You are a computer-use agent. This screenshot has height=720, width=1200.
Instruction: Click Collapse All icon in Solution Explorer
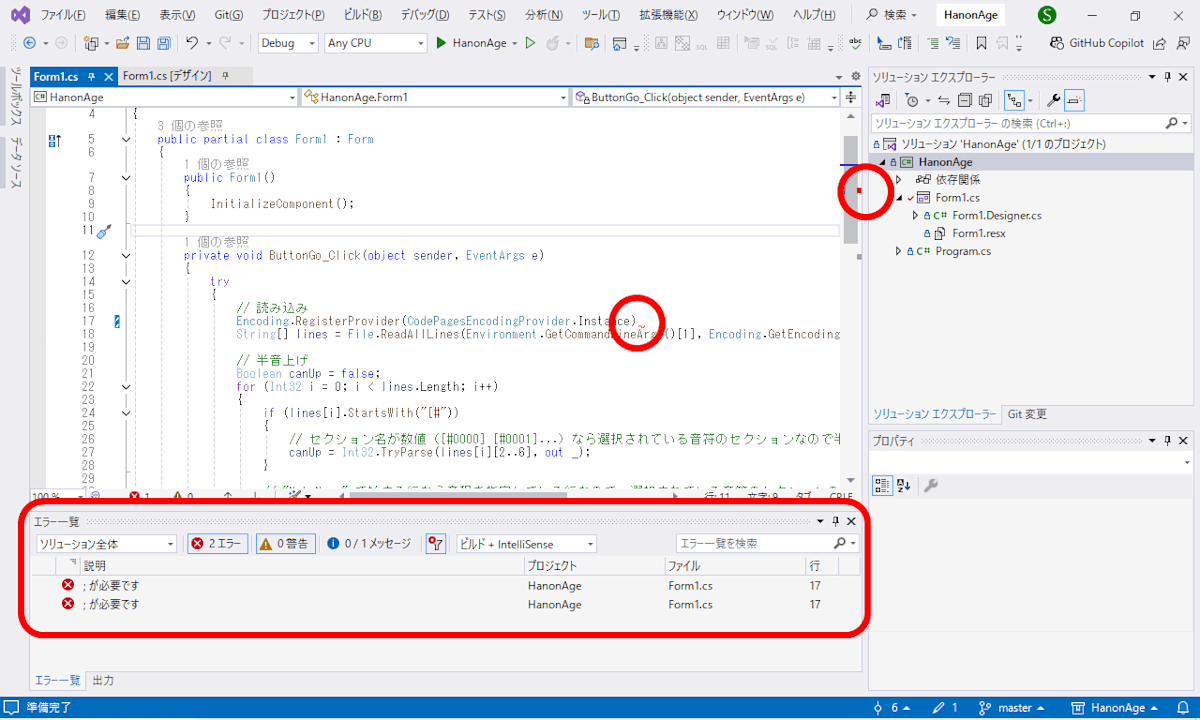click(965, 100)
